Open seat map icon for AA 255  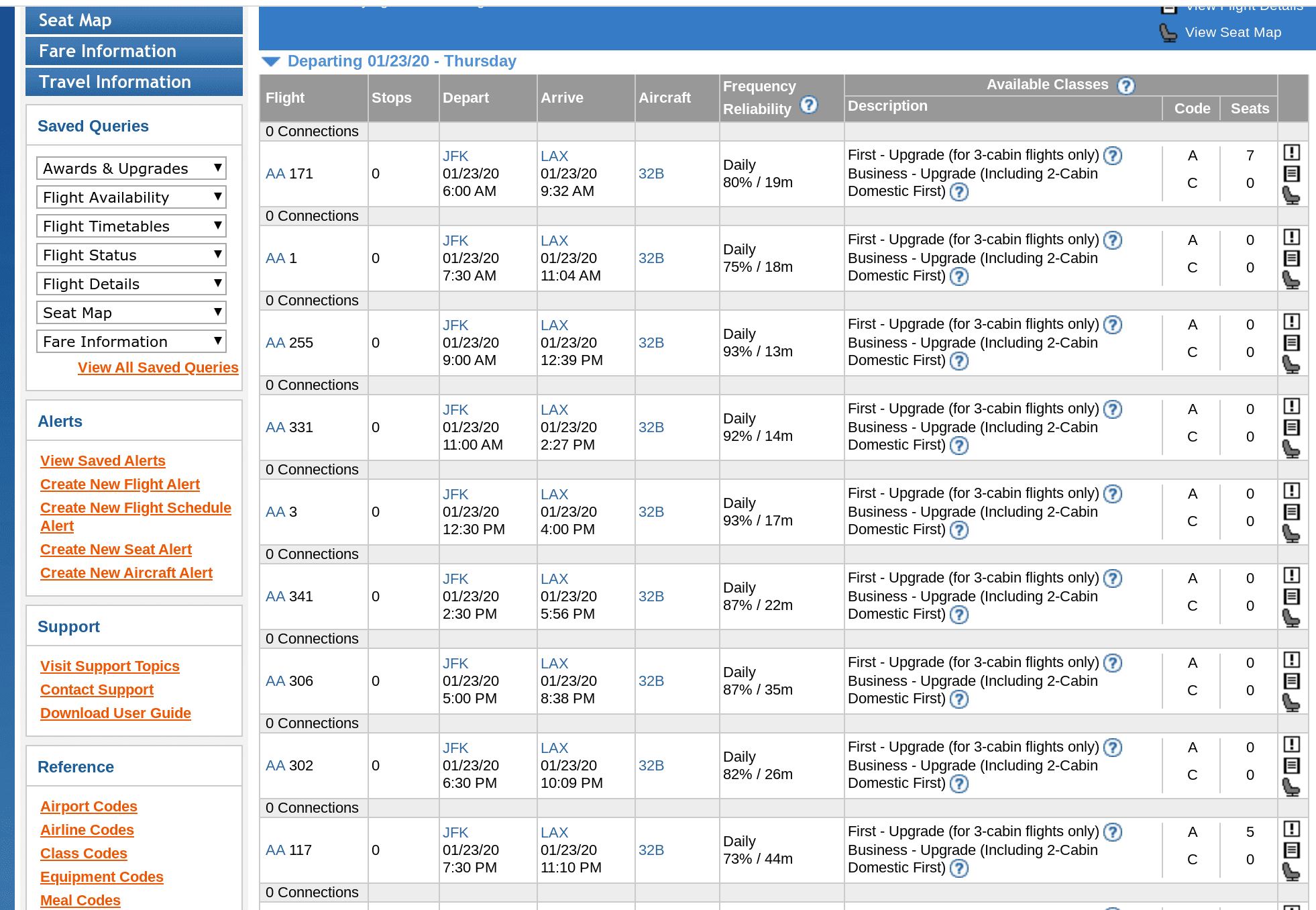pyautogui.click(x=1291, y=364)
